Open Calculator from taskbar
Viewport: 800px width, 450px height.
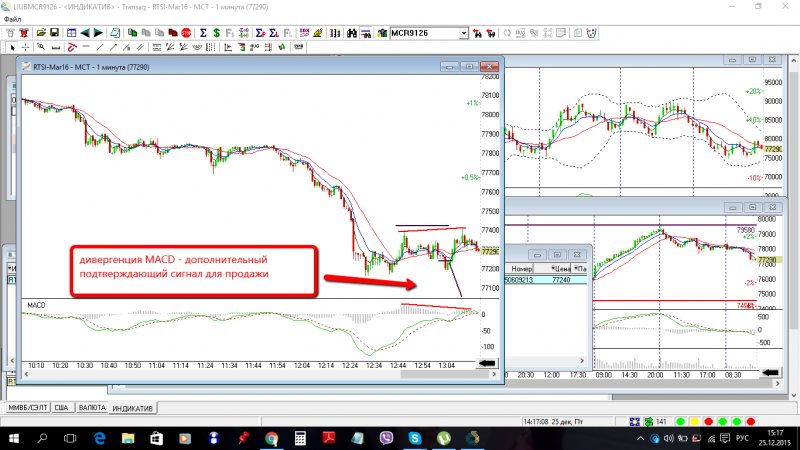click(300, 438)
